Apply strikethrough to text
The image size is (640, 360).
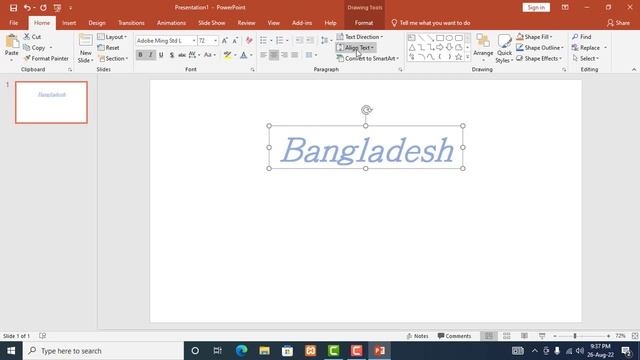(x=182, y=55)
